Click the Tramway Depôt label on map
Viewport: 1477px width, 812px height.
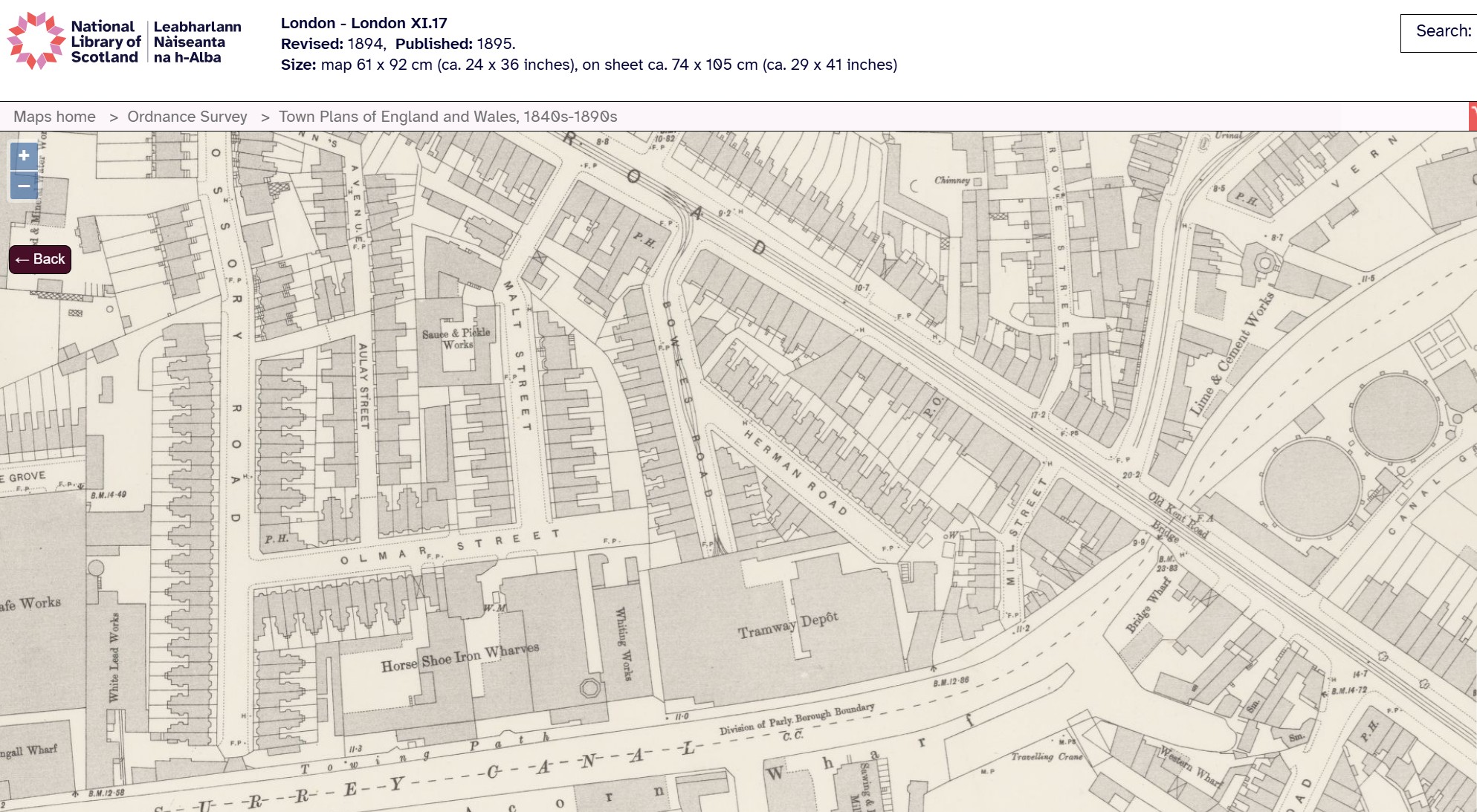(x=788, y=626)
